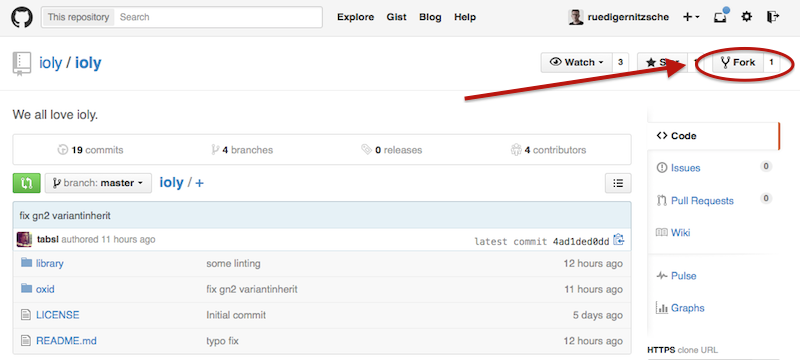
Task: Open the notifications inbox icon
Action: point(720,16)
